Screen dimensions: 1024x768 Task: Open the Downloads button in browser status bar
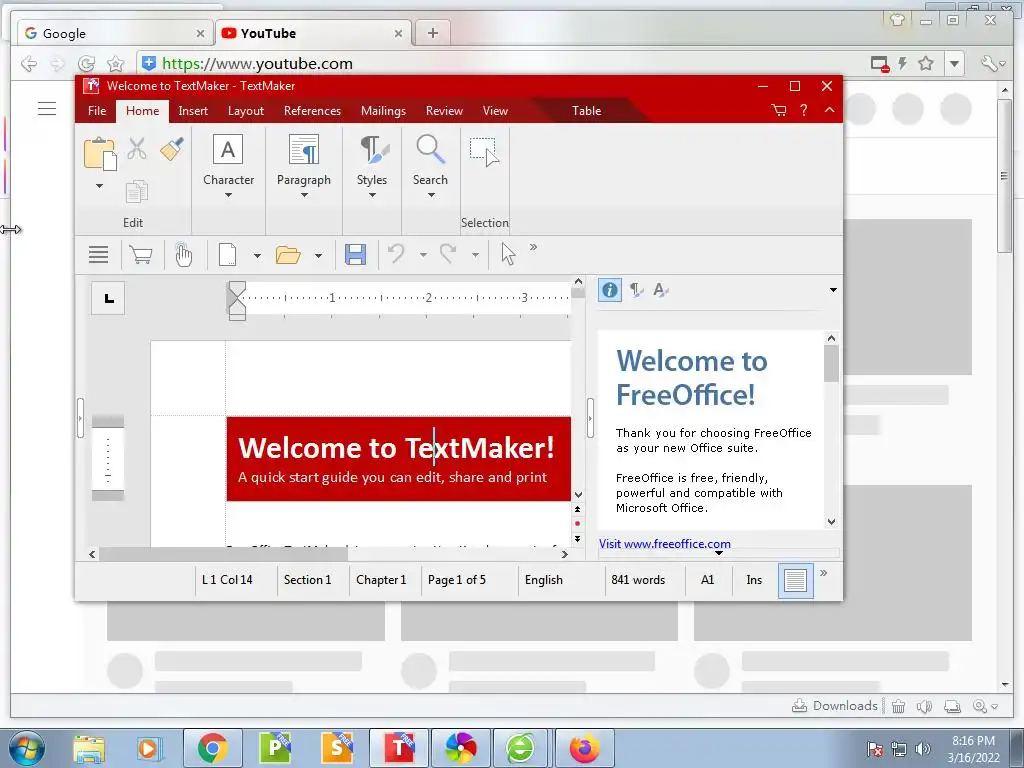(835, 706)
